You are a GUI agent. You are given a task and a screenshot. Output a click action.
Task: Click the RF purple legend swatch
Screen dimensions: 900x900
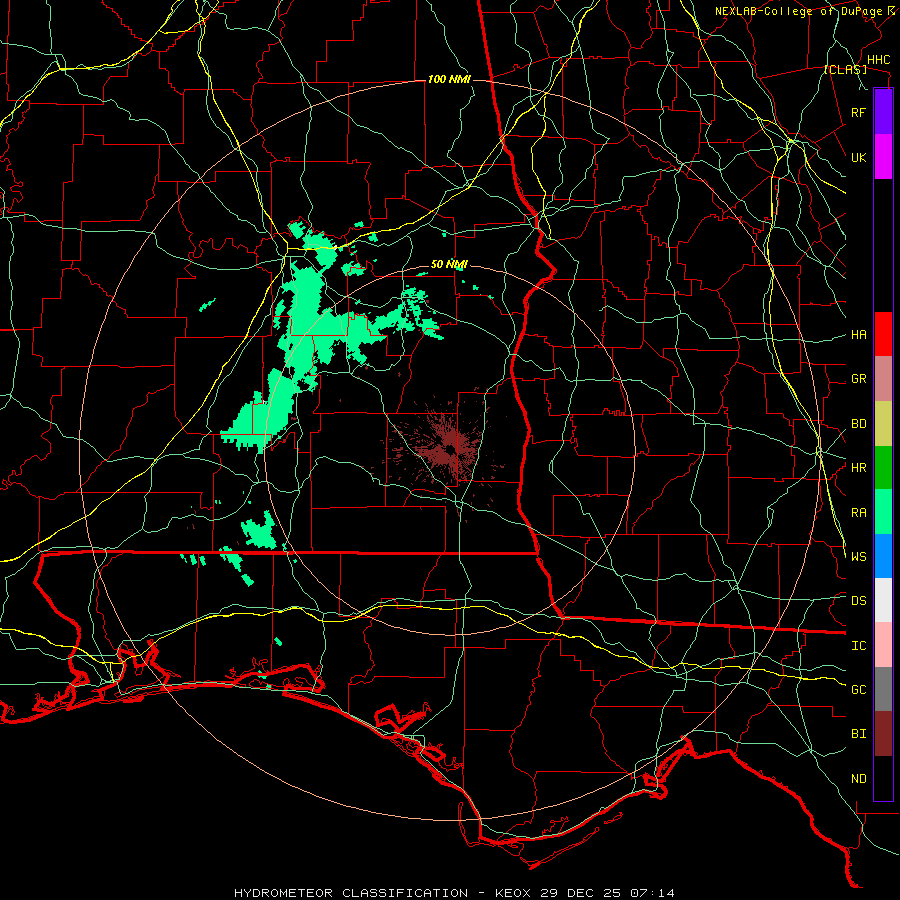coord(883,112)
